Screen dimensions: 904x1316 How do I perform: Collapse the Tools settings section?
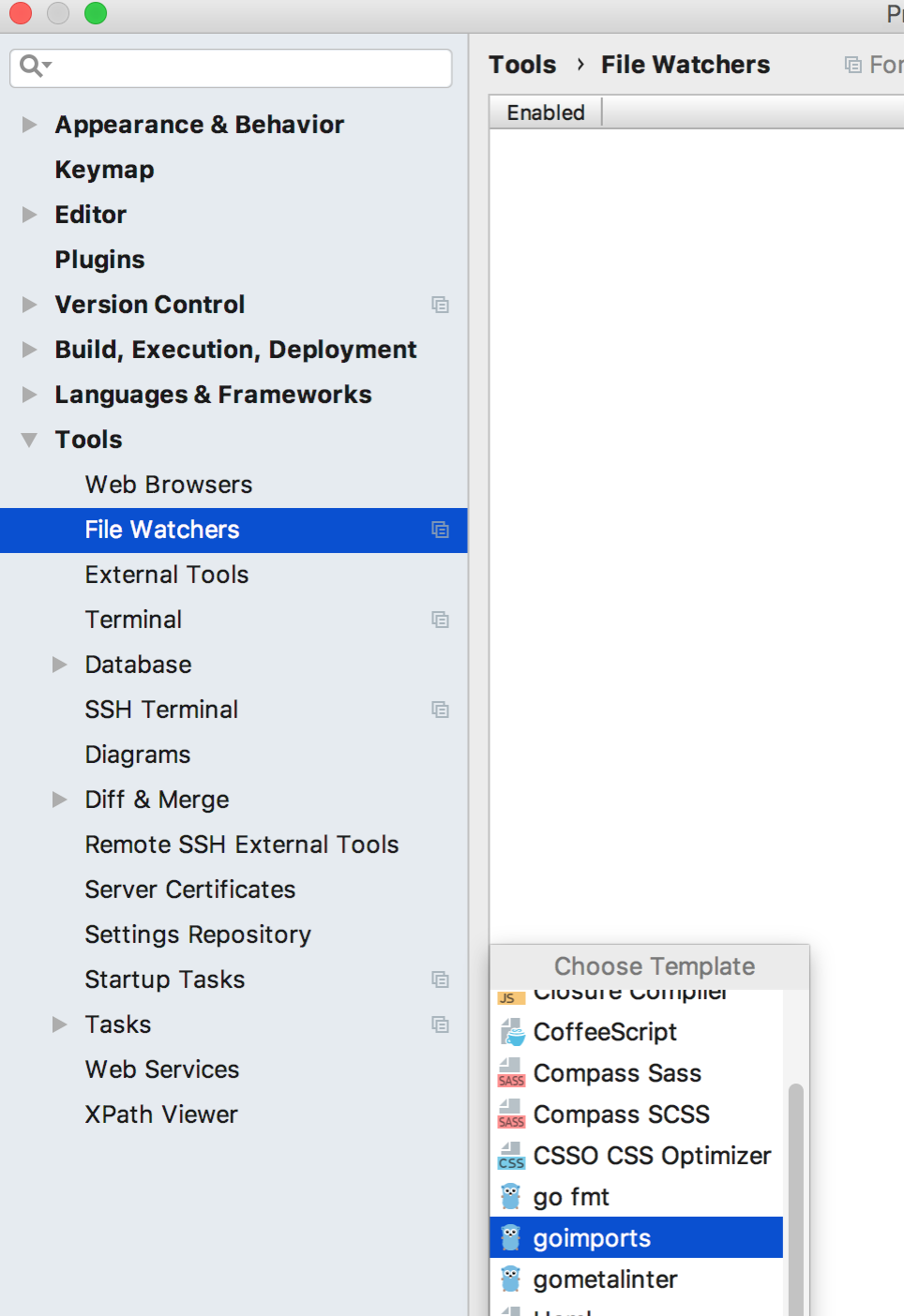pyautogui.click(x=30, y=440)
